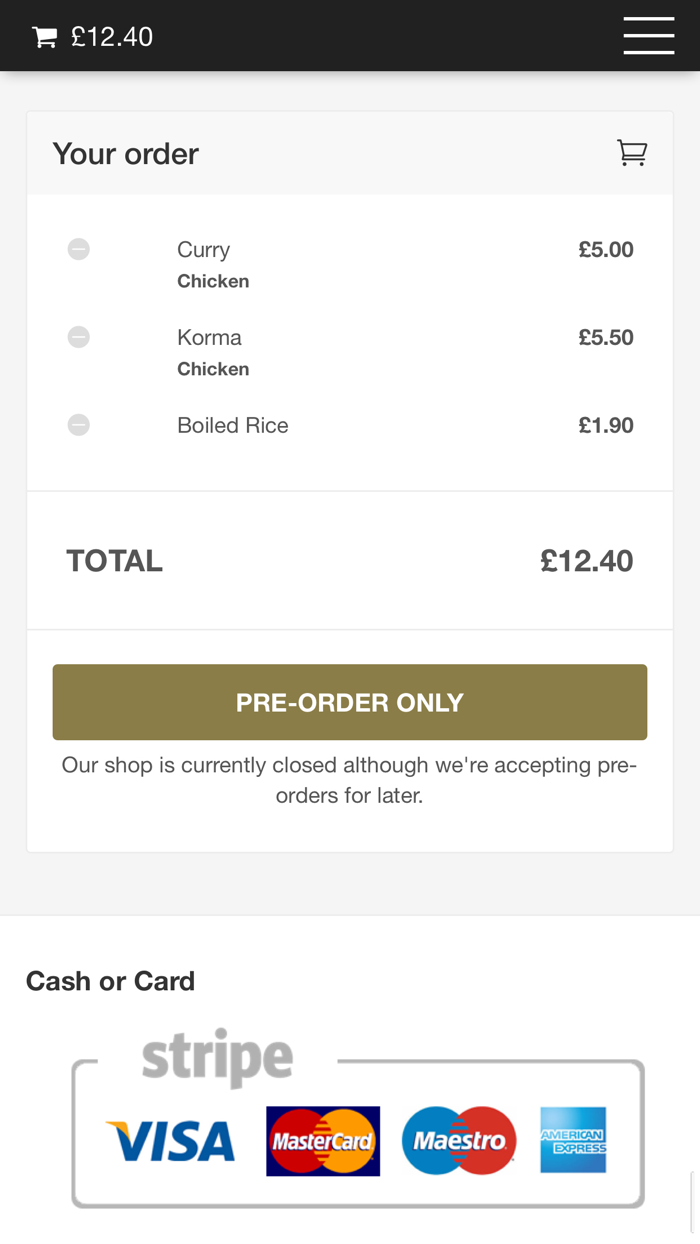Select the Boiled Rice item name
Viewport: 700px width, 1244px height.
coord(233,425)
